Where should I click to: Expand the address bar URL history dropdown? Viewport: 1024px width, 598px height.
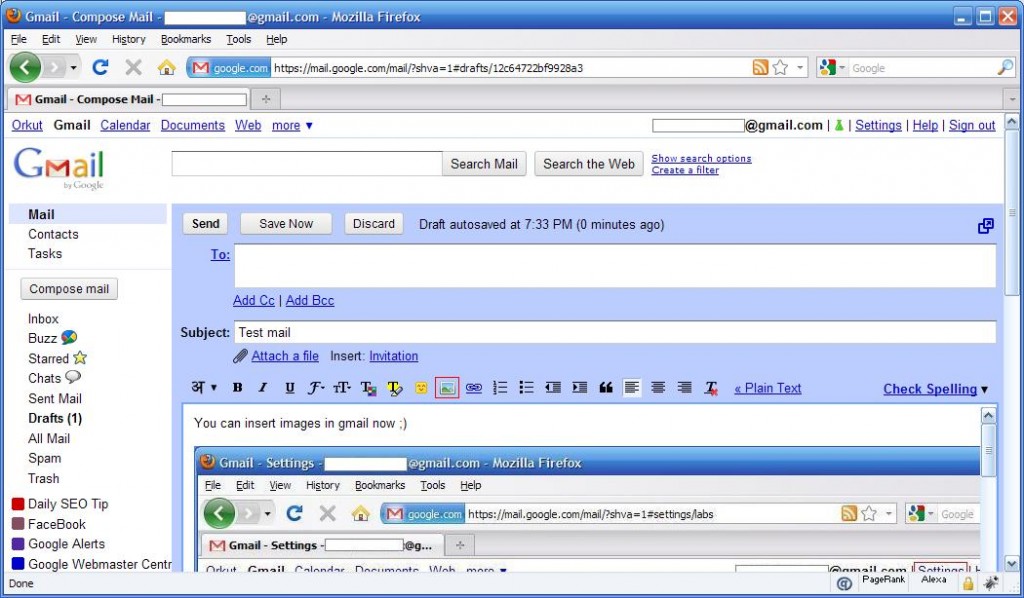tap(799, 67)
